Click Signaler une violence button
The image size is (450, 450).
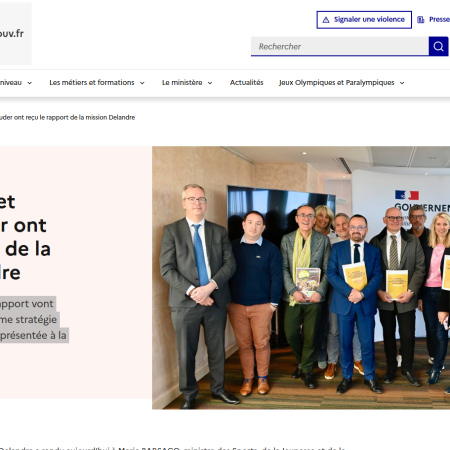pos(364,20)
